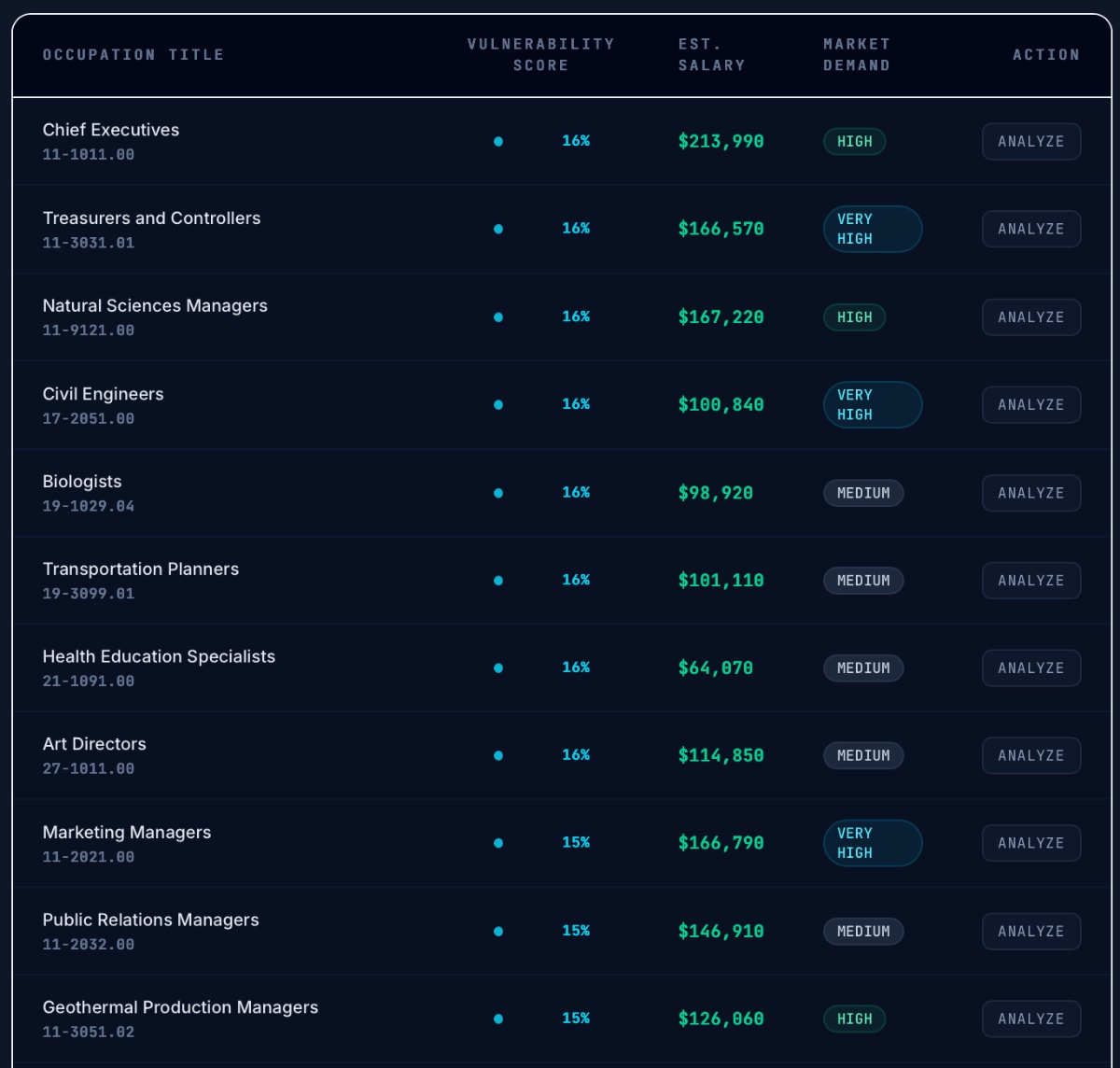Analyze the Public Relations Managers row
Screen dimensions: 1120x1068
pos(1031,932)
